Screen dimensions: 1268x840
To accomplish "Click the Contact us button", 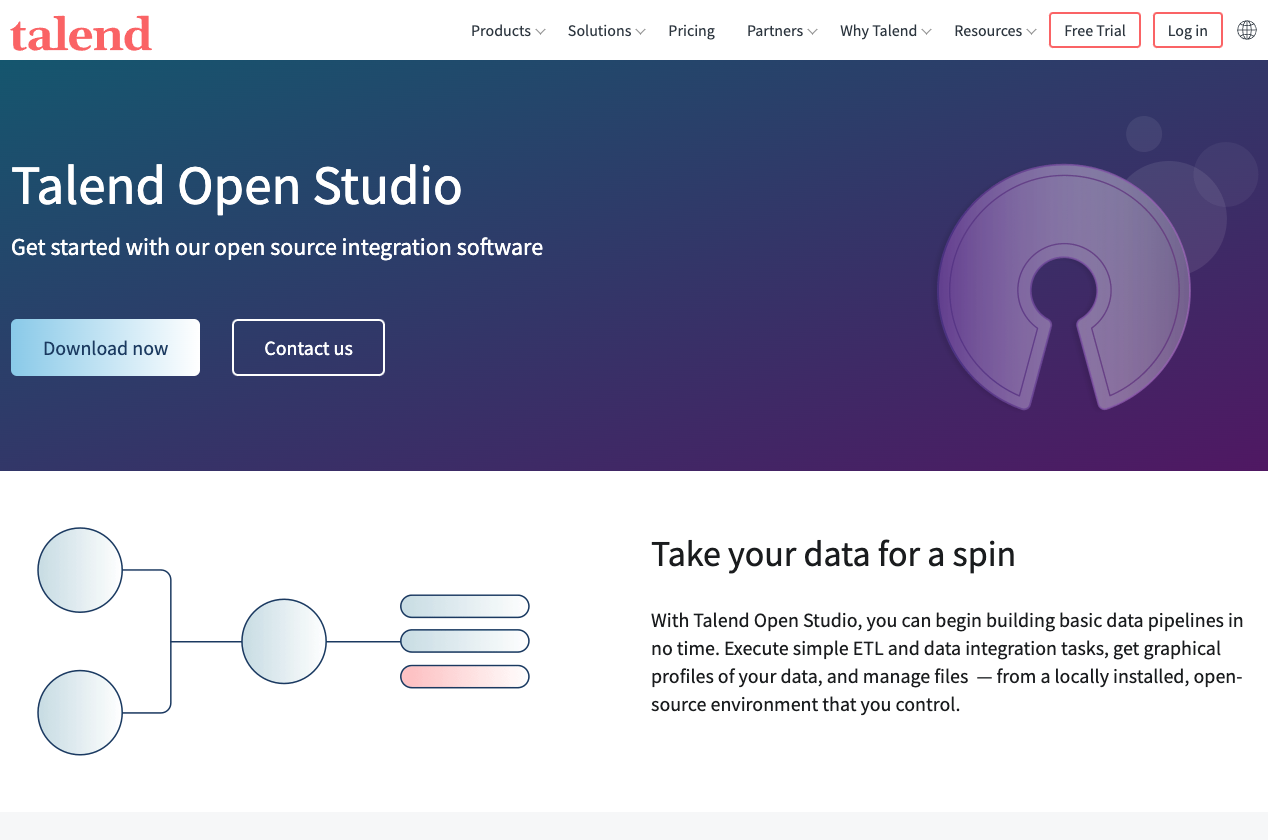I will pyautogui.click(x=308, y=348).
